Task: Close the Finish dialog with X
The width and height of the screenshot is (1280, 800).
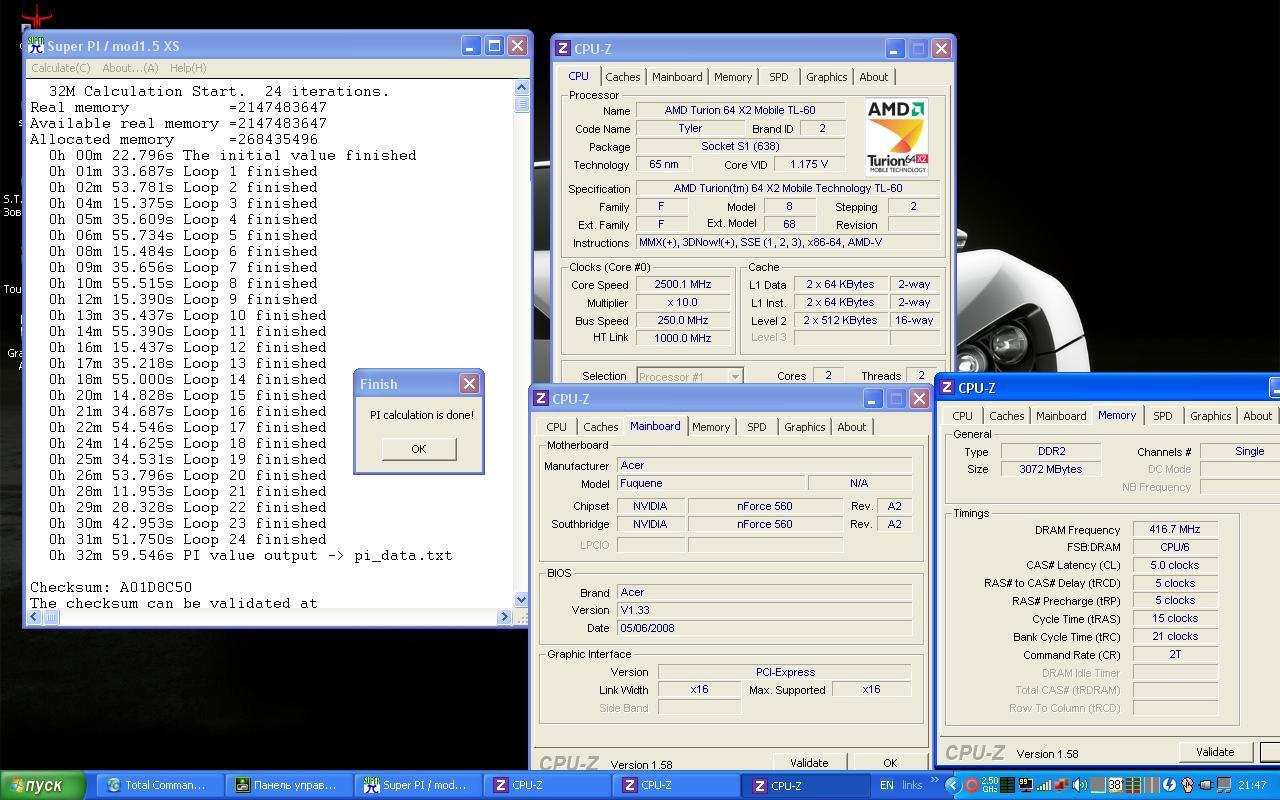Action: click(x=469, y=384)
